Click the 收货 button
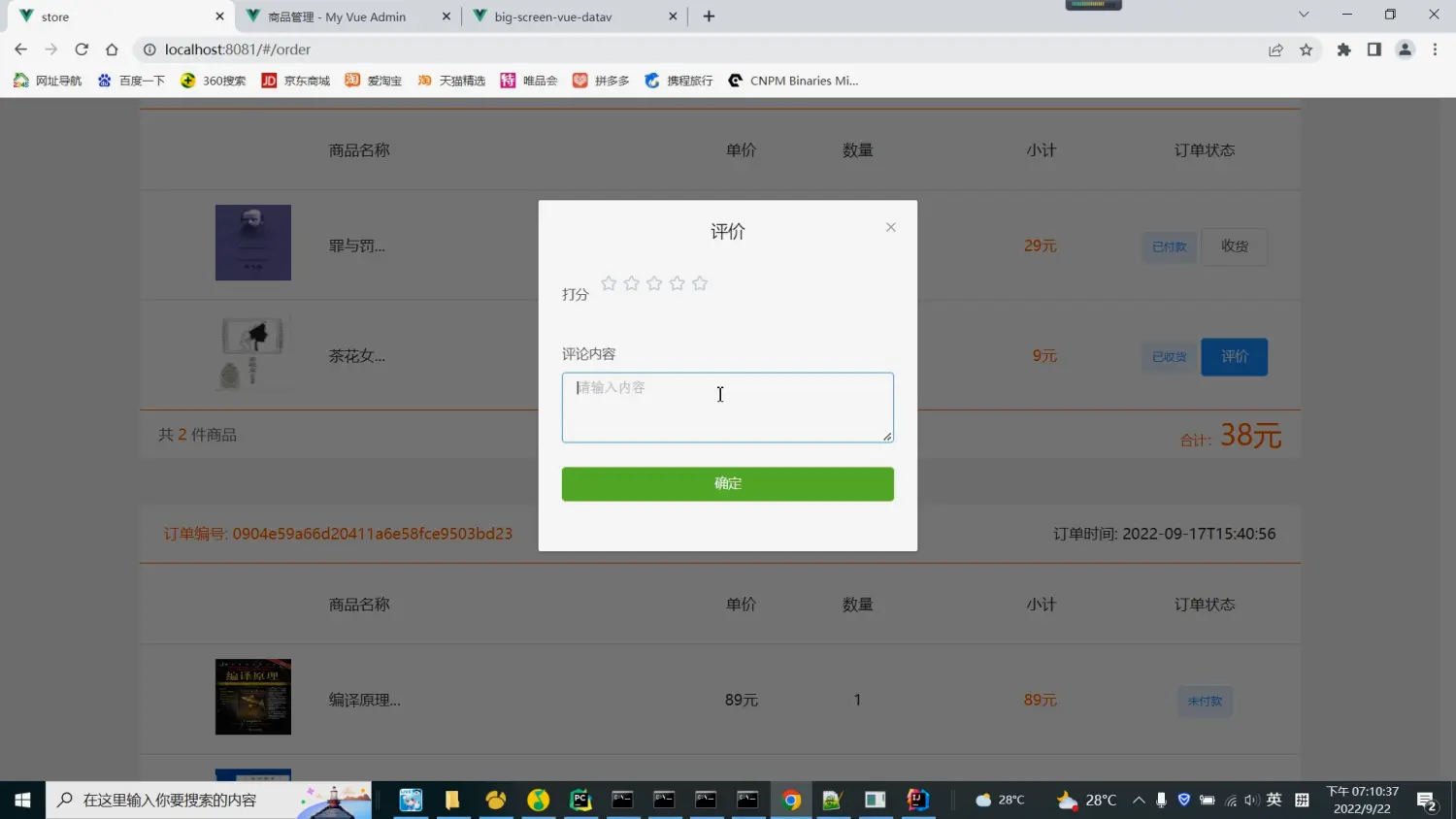 1234,246
